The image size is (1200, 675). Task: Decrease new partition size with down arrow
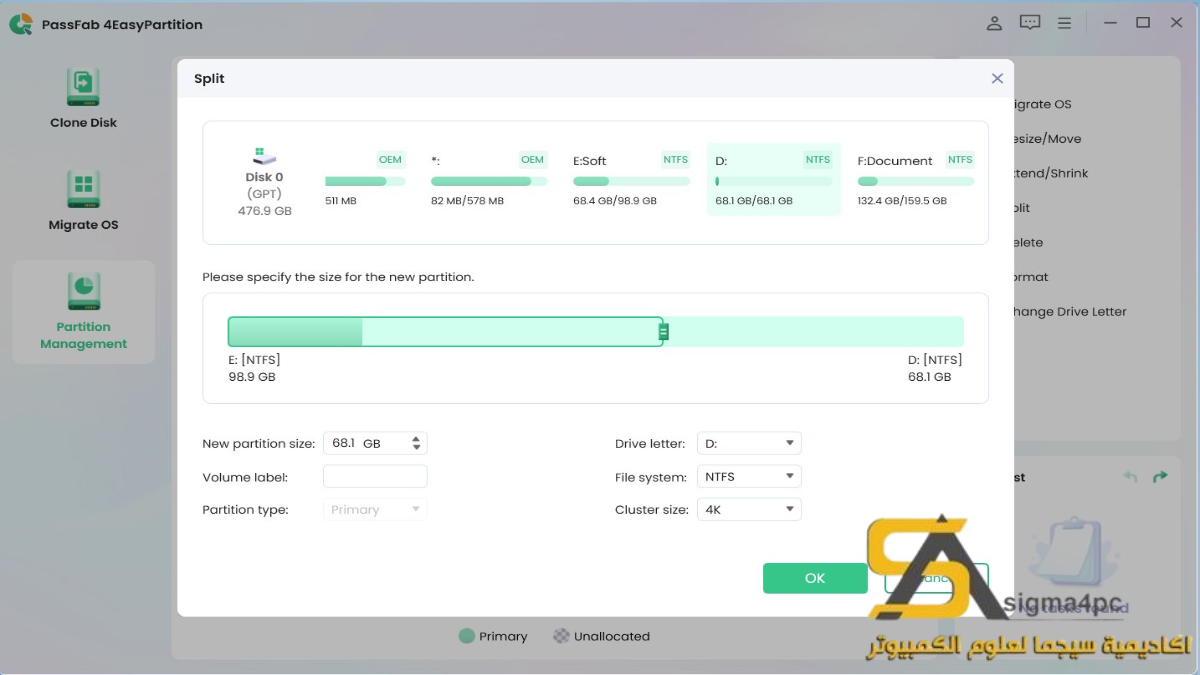[x=417, y=448]
